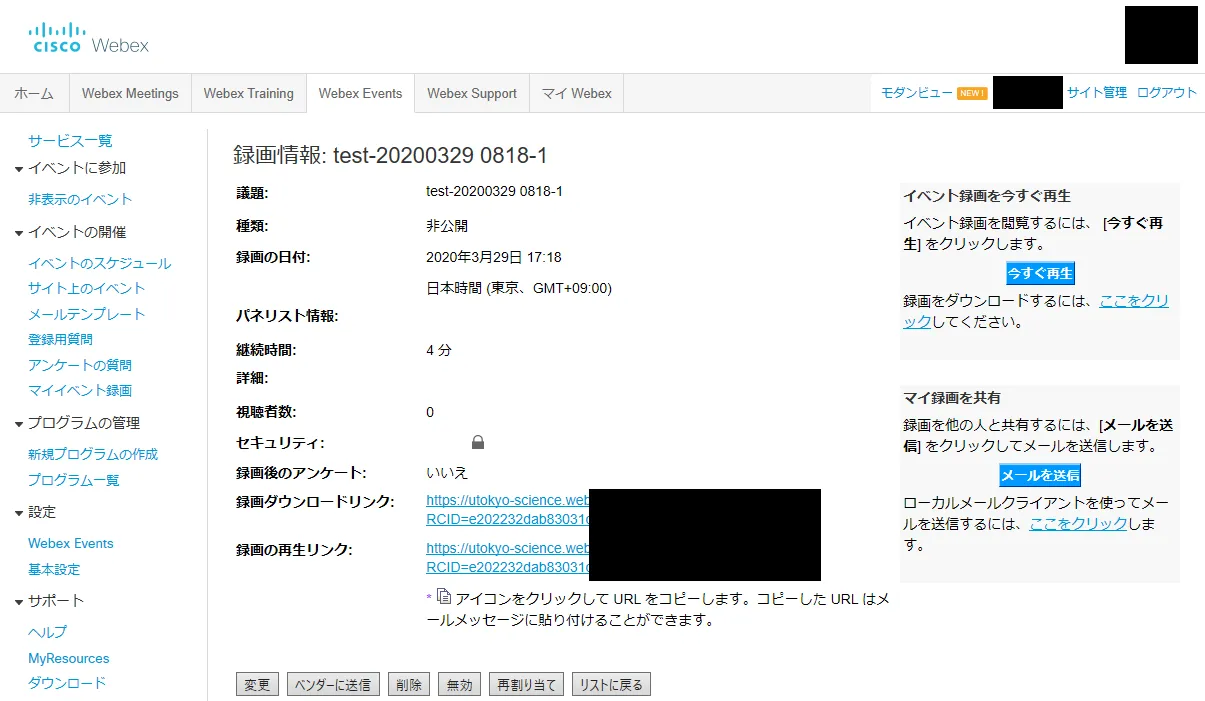Go to the マイ Webex tab
The width and height of the screenshot is (1205, 701).
pyautogui.click(x=576, y=94)
